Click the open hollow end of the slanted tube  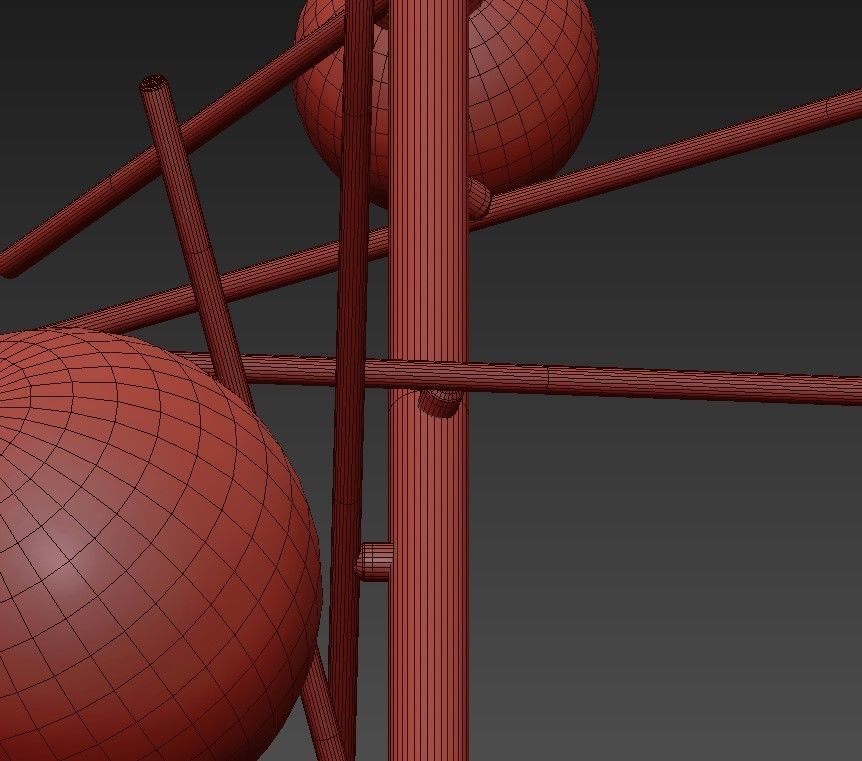pyautogui.click(x=154, y=84)
